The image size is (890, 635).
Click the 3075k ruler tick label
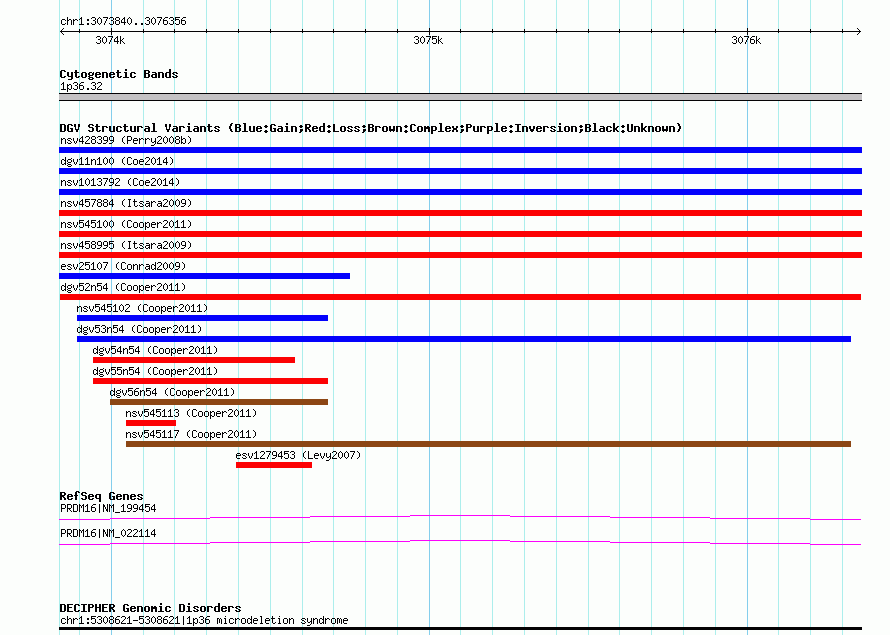428,40
